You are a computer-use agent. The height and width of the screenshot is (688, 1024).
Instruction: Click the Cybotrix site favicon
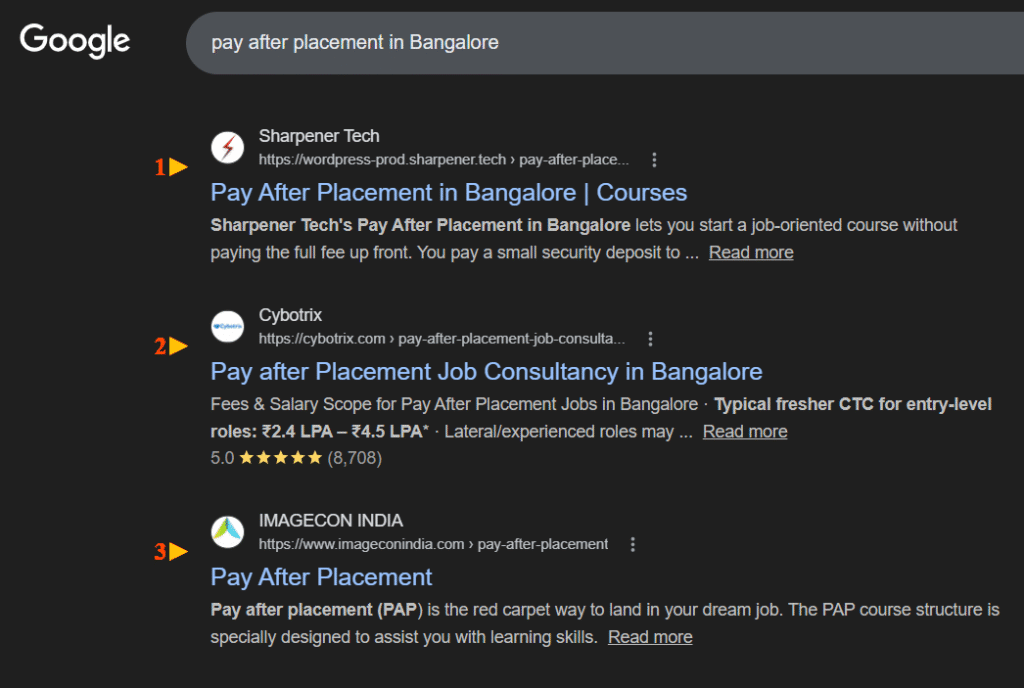pyautogui.click(x=228, y=326)
